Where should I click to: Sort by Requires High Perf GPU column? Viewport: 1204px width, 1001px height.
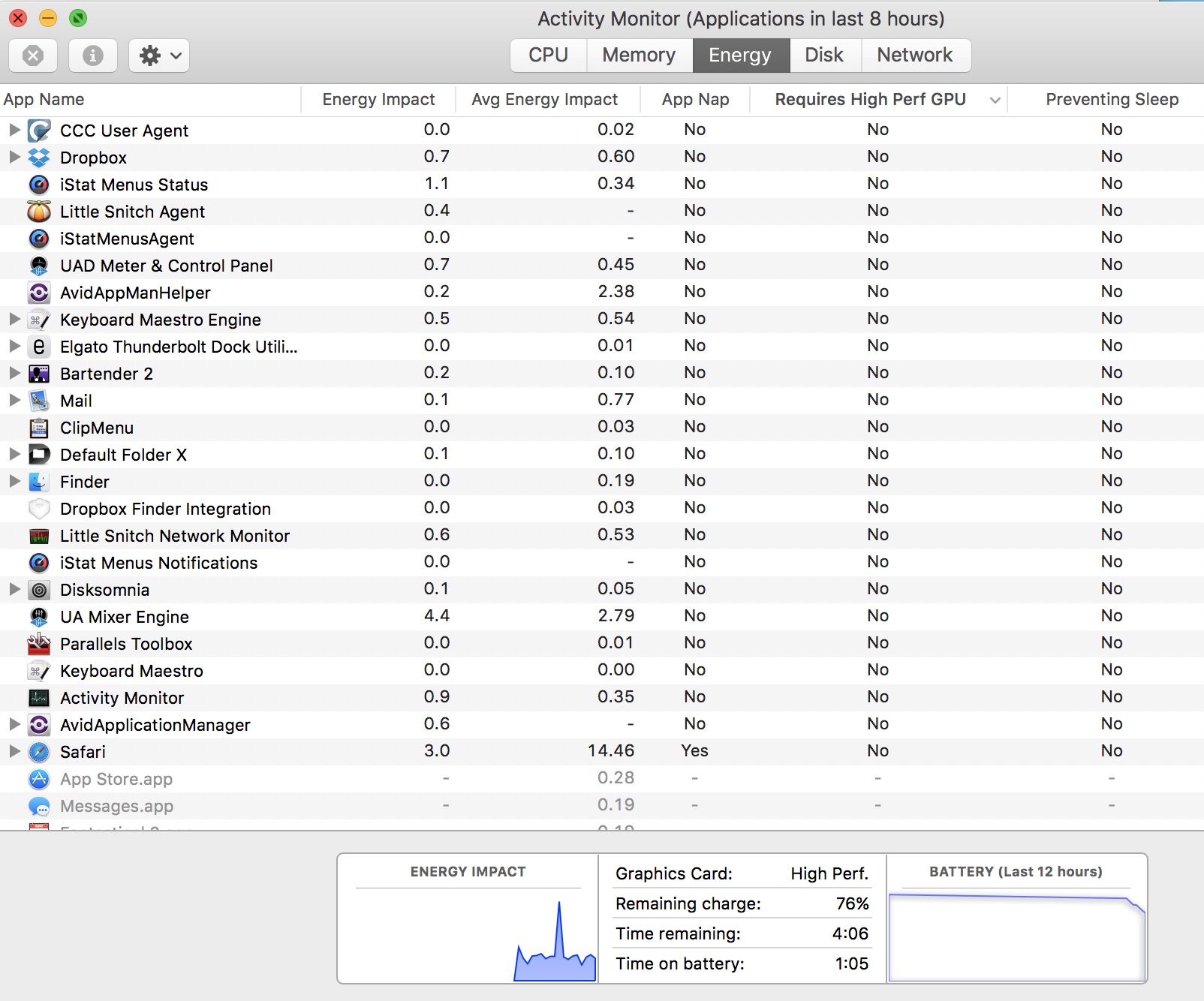[878, 100]
